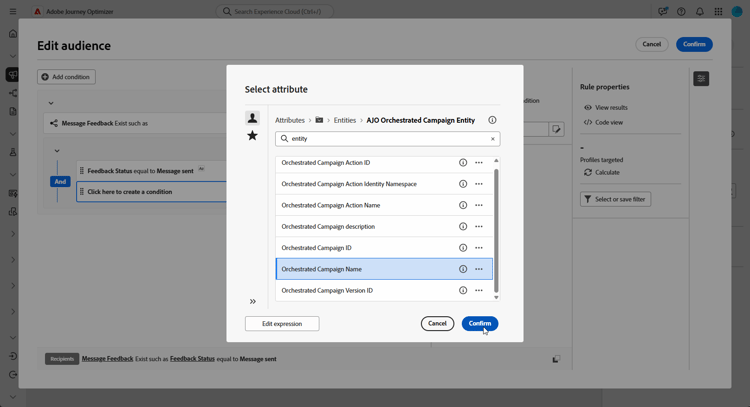750x407 pixels.
Task: Open the Message Feedback link in summary
Action: (x=107, y=359)
